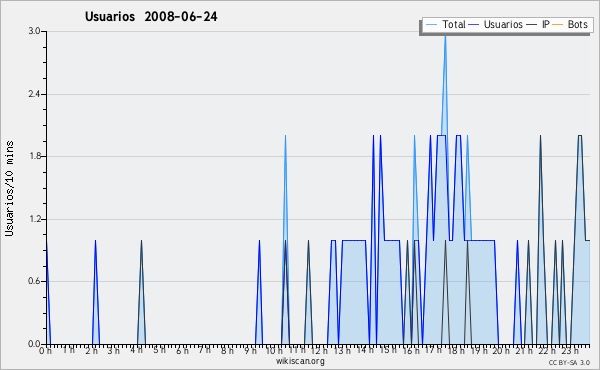Click the x-axis label "20 h"
This screenshot has width=600, height=370.
(502, 351)
